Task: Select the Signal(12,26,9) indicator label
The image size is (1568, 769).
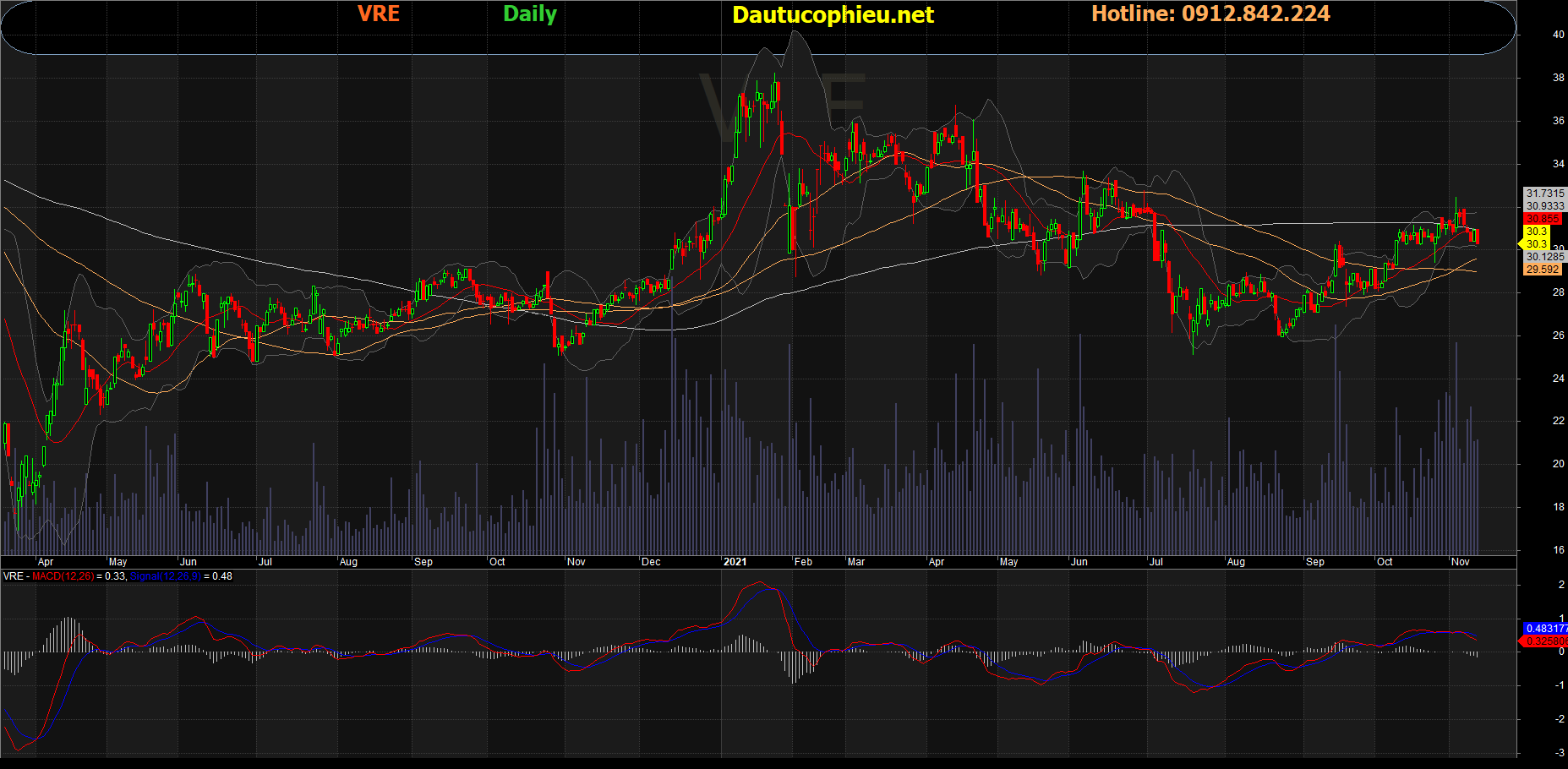Action: click(x=166, y=576)
